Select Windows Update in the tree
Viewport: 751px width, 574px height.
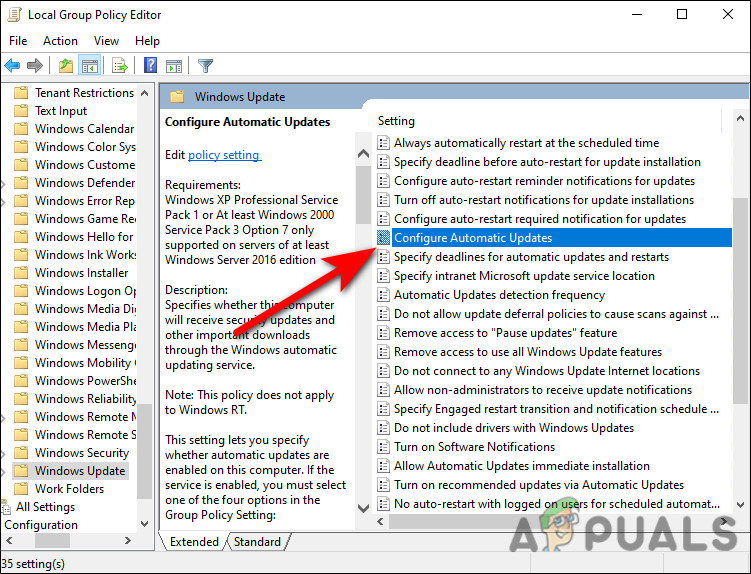[x=80, y=471]
